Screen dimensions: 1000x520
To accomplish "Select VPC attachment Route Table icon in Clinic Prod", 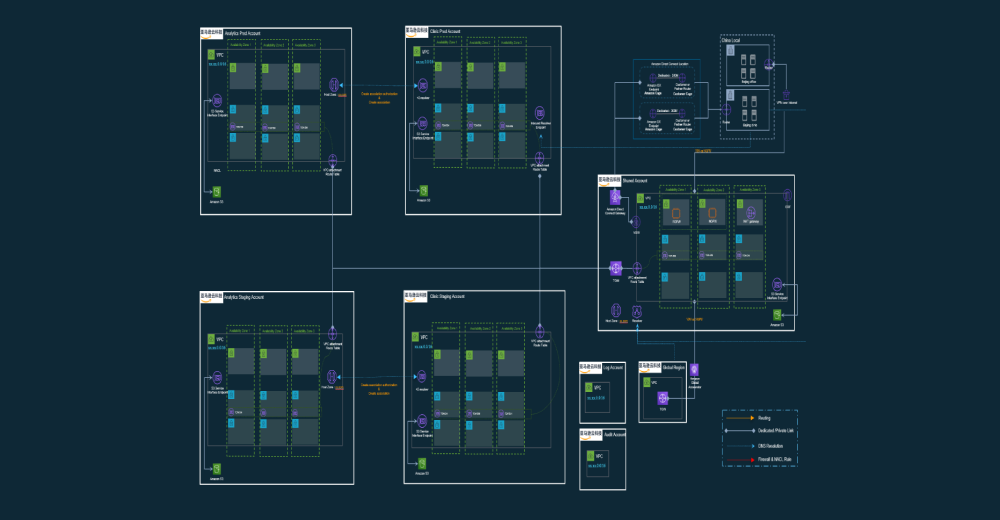I will (540, 157).
